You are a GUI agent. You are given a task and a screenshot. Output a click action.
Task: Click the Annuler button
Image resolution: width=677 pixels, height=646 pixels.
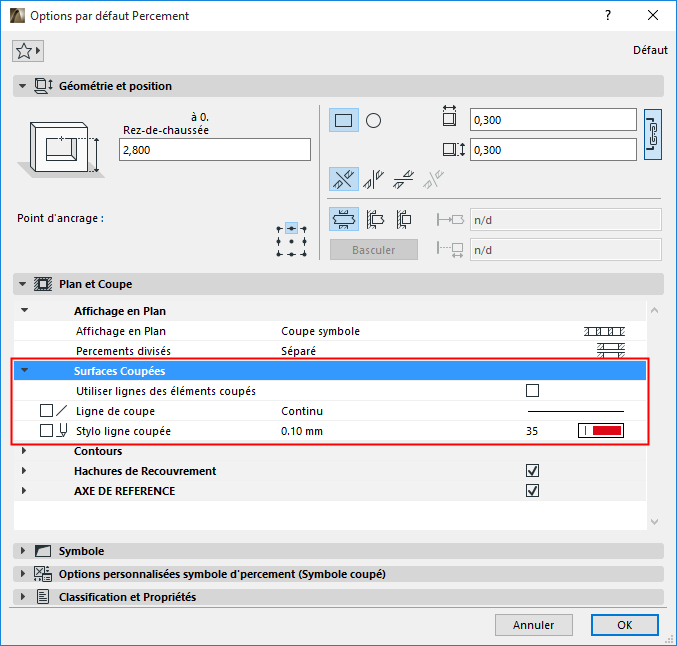534,625
